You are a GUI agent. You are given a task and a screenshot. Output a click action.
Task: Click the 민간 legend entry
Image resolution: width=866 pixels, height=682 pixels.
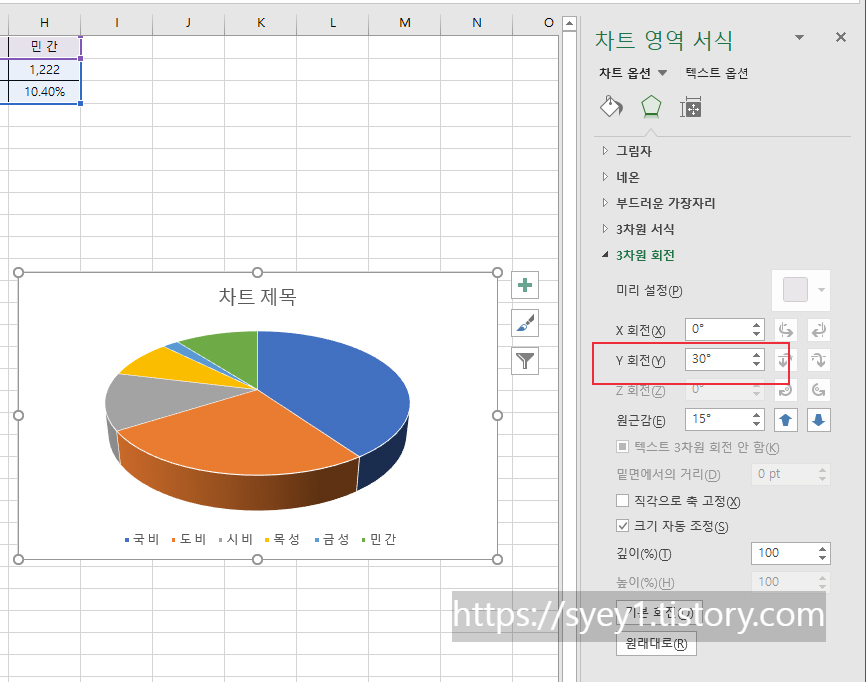pos(379,539)
